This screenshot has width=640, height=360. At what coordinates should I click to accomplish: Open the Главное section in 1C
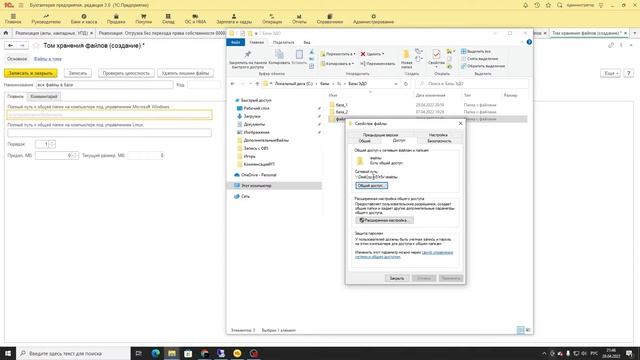13,19
